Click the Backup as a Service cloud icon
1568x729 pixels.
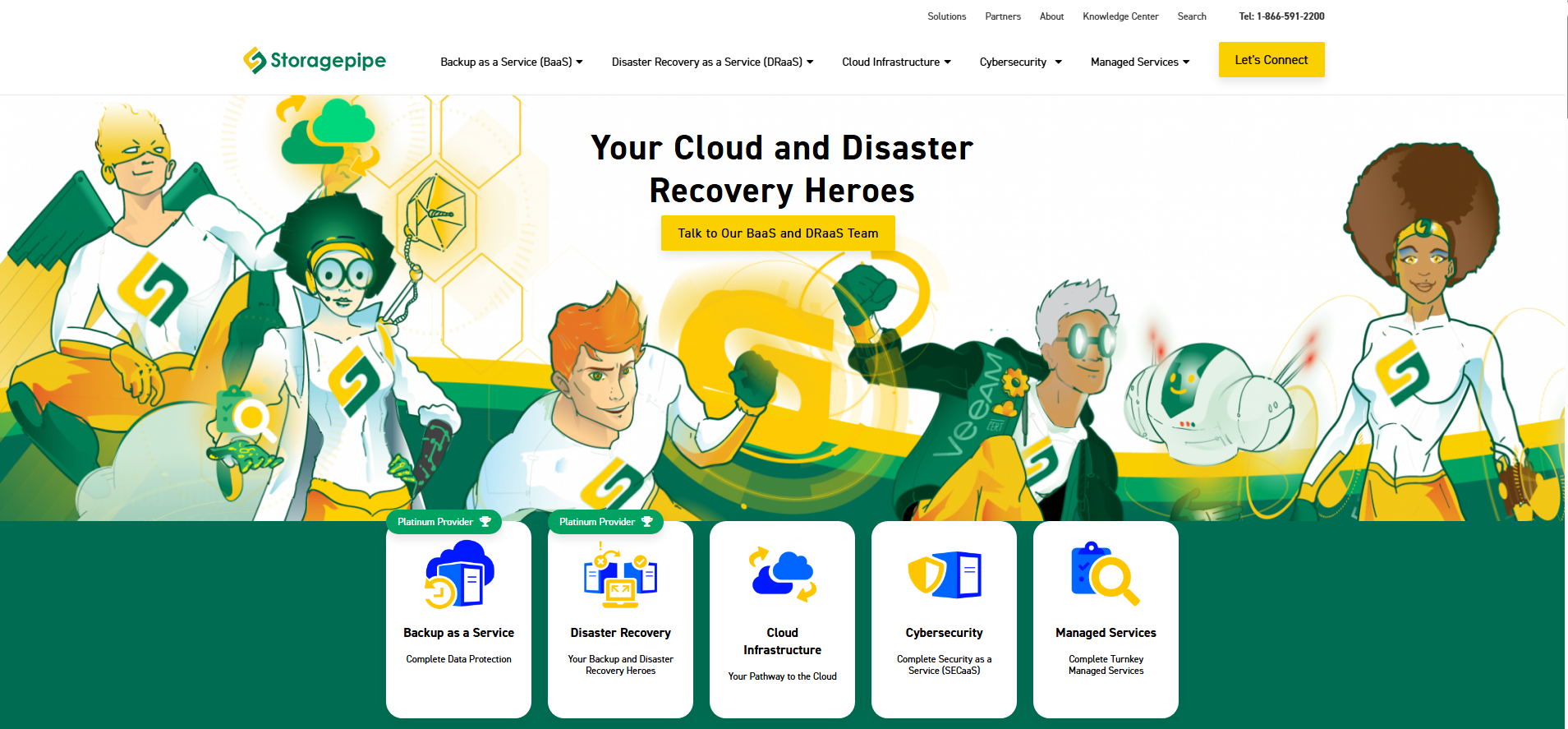click(459, 574)
